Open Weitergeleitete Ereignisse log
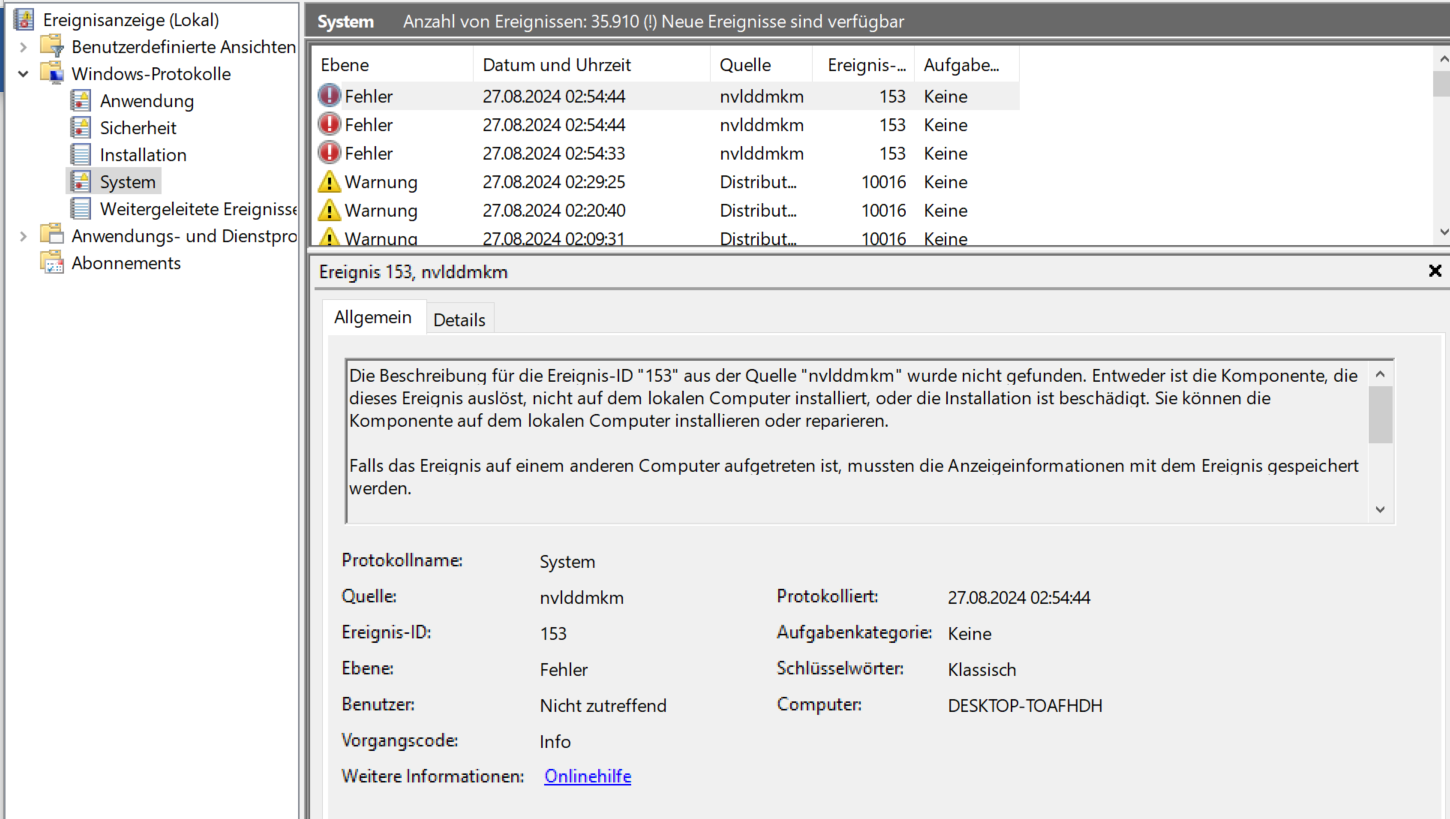The height and width of the screenshot is (819, 1450). pyautogui.click(x=198, y=209)
